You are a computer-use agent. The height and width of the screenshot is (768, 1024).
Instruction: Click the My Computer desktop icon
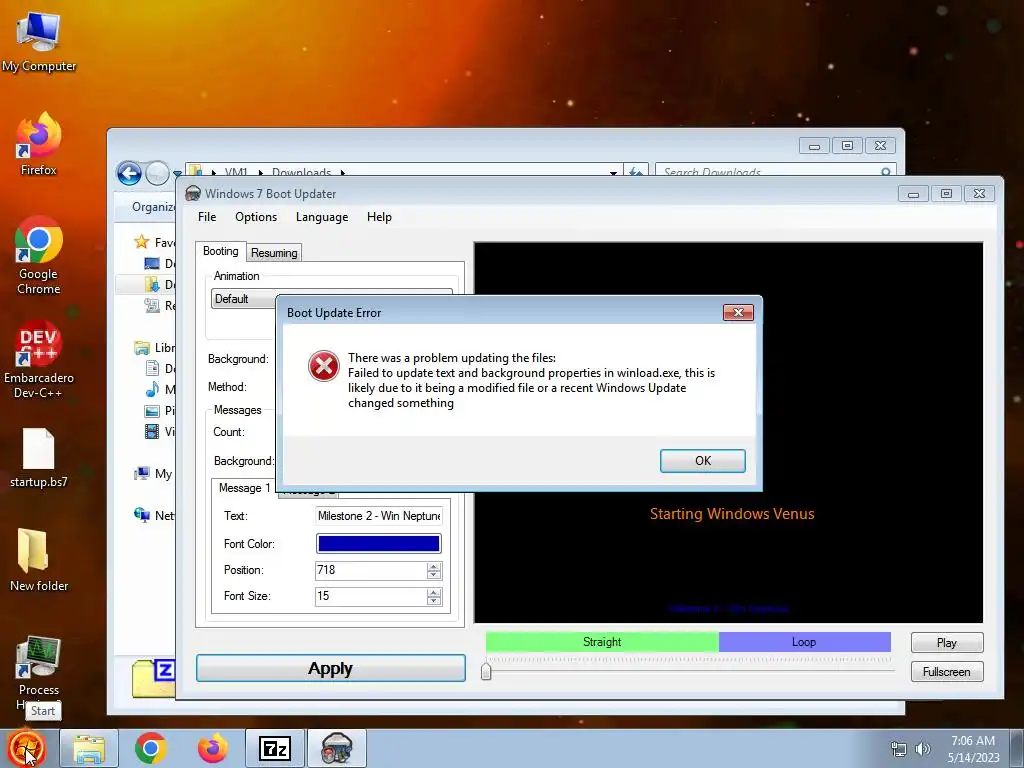click(x=39, y=42)
